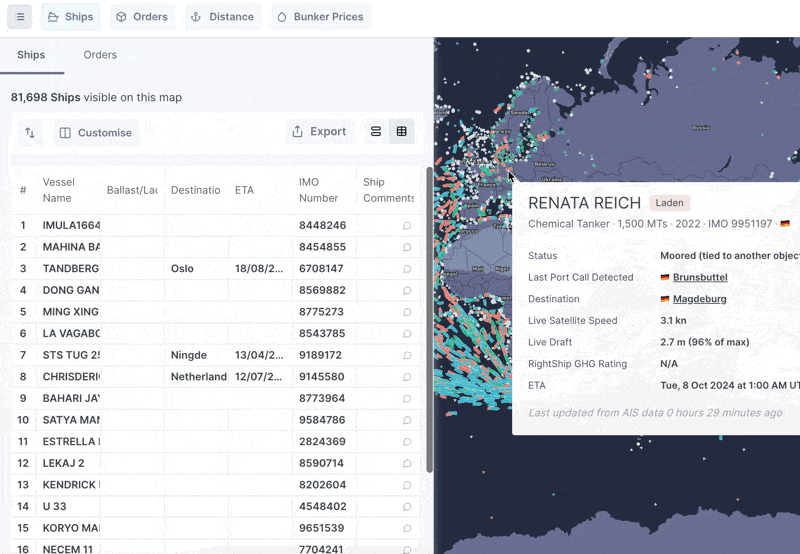
Task: Click comment icon for LEKAJ 2 row
Action: click(x=407, y=464)
